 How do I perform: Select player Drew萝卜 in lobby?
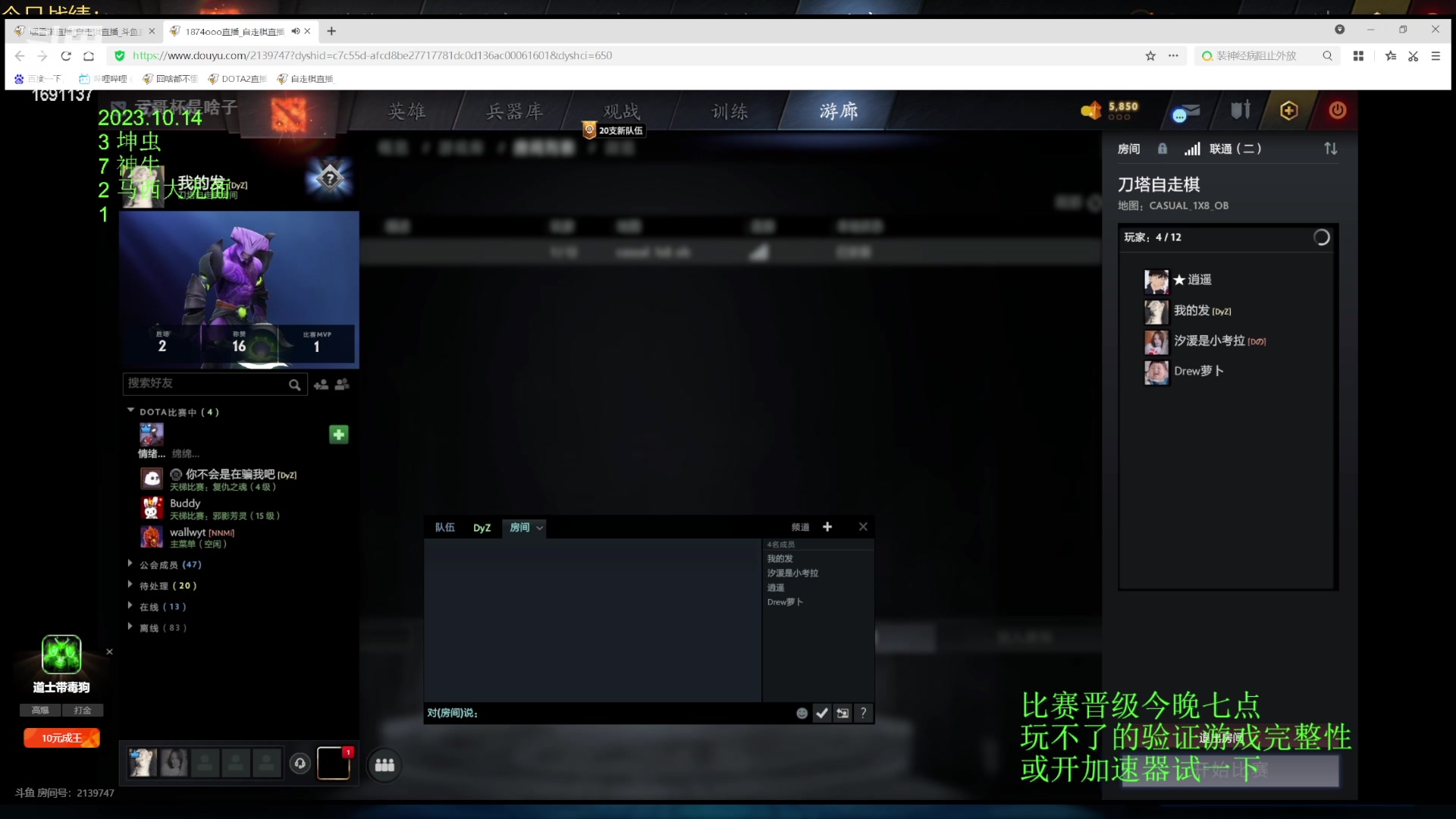[x=1184, y=372]
